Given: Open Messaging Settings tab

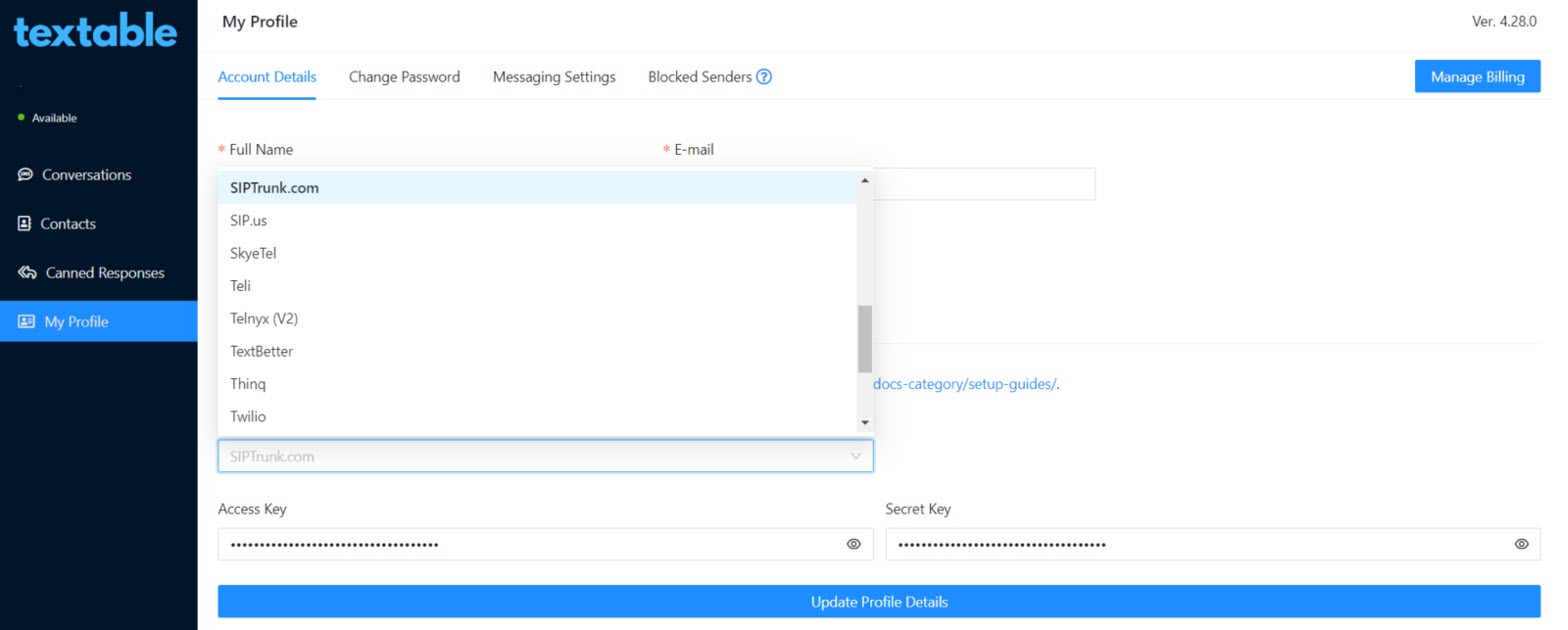Looking at the screenshot, I should [554, 77].
